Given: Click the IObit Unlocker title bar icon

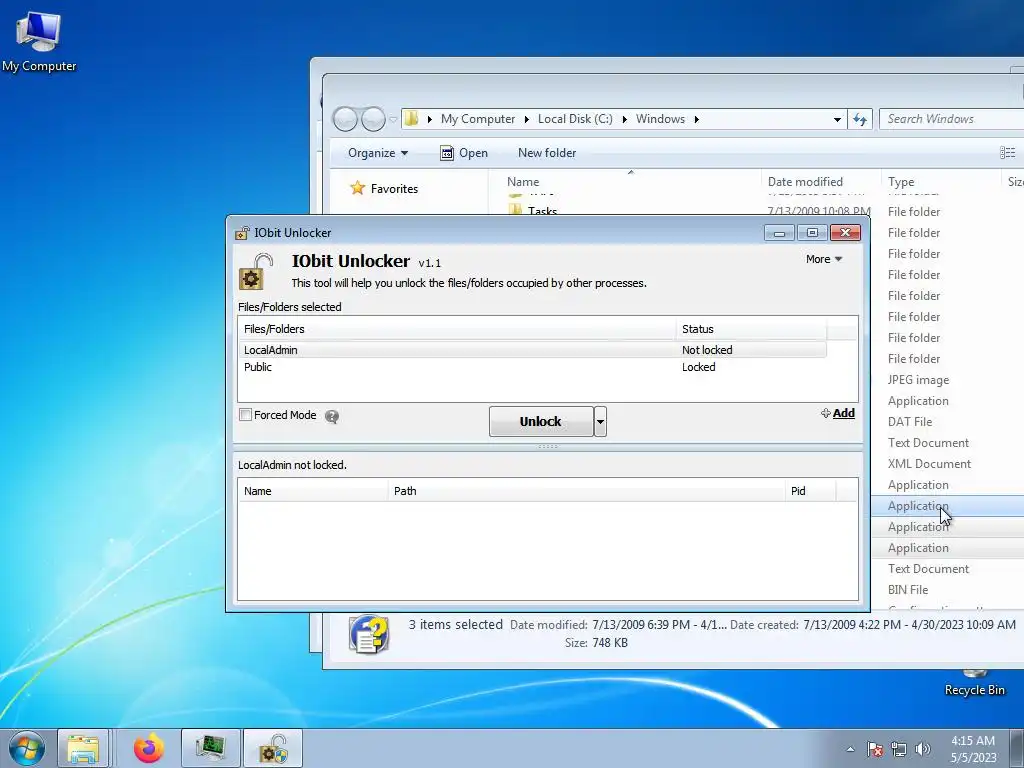Looking at the screenshot, I should click(x=242, y=233).
